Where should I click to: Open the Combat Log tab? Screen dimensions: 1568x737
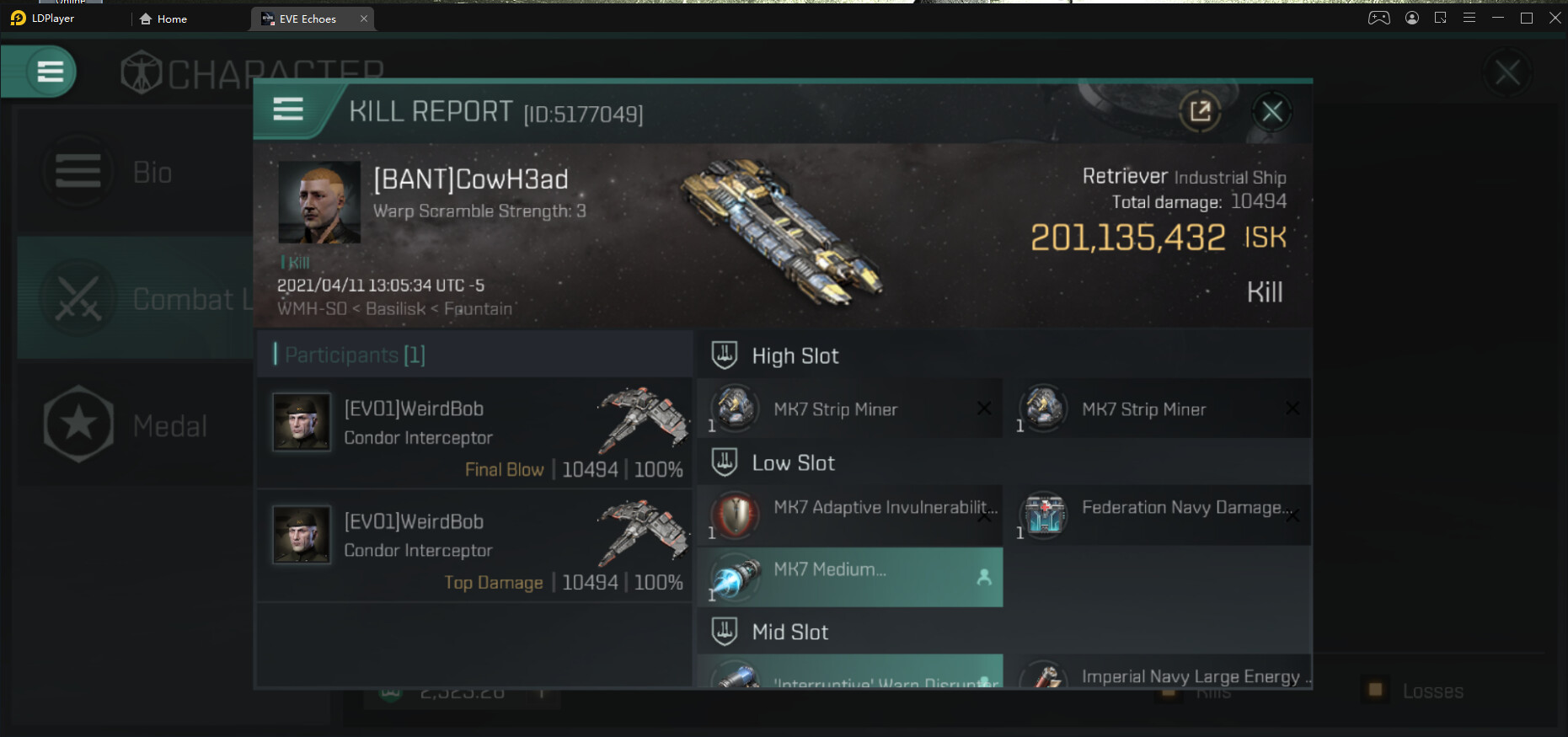coord(135,298)
